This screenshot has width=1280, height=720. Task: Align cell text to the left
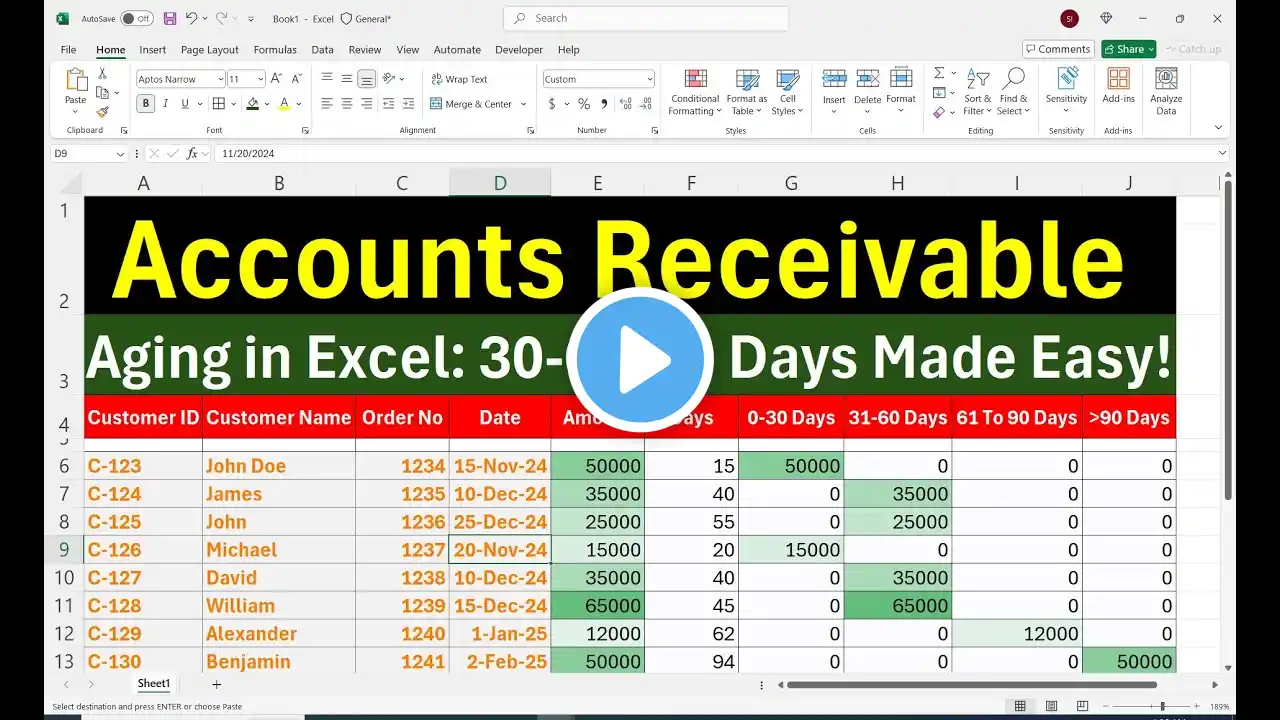(x=327, y=104)
